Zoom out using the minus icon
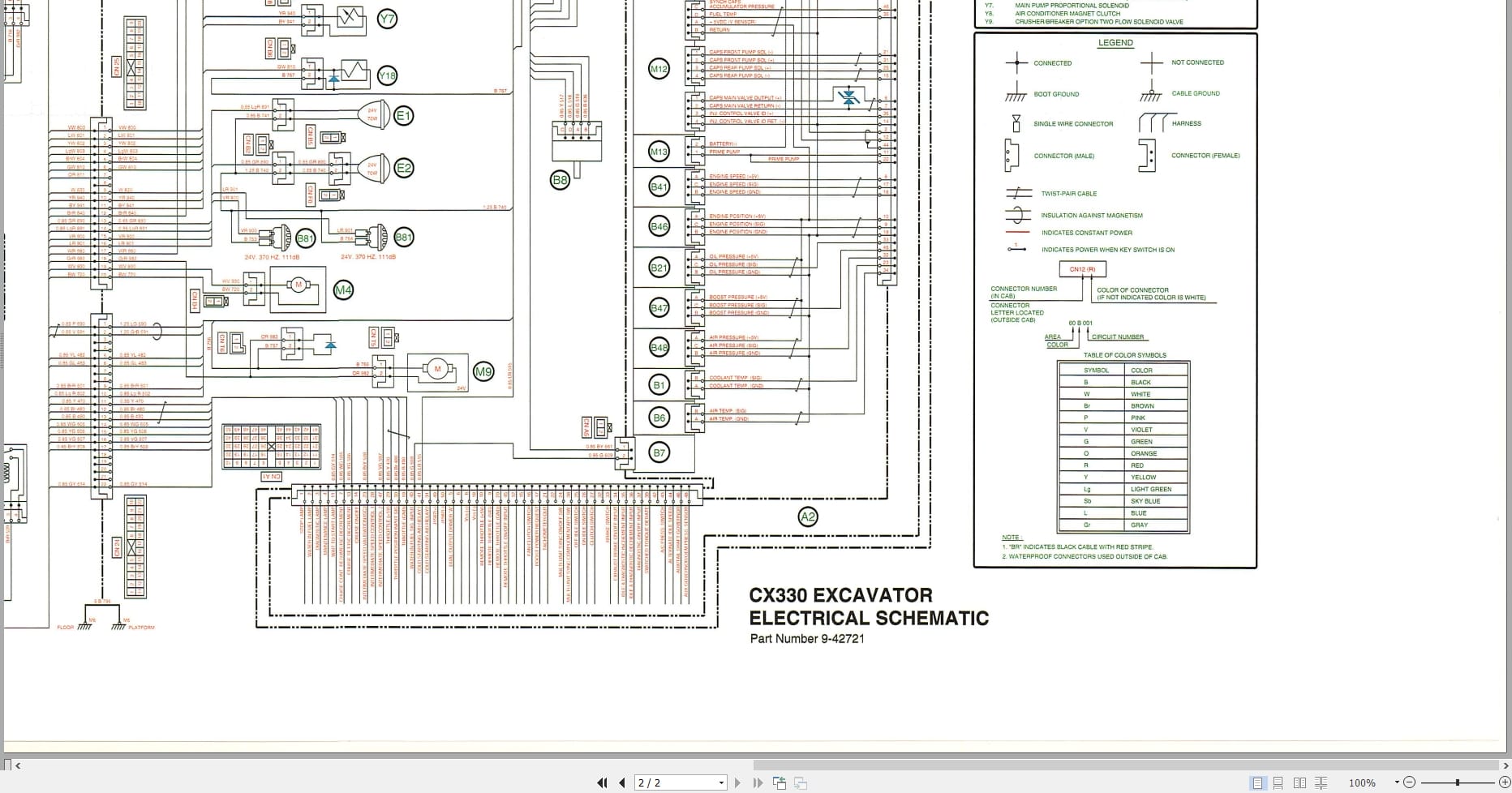 pyautogui.click(x=1410, y=782)
